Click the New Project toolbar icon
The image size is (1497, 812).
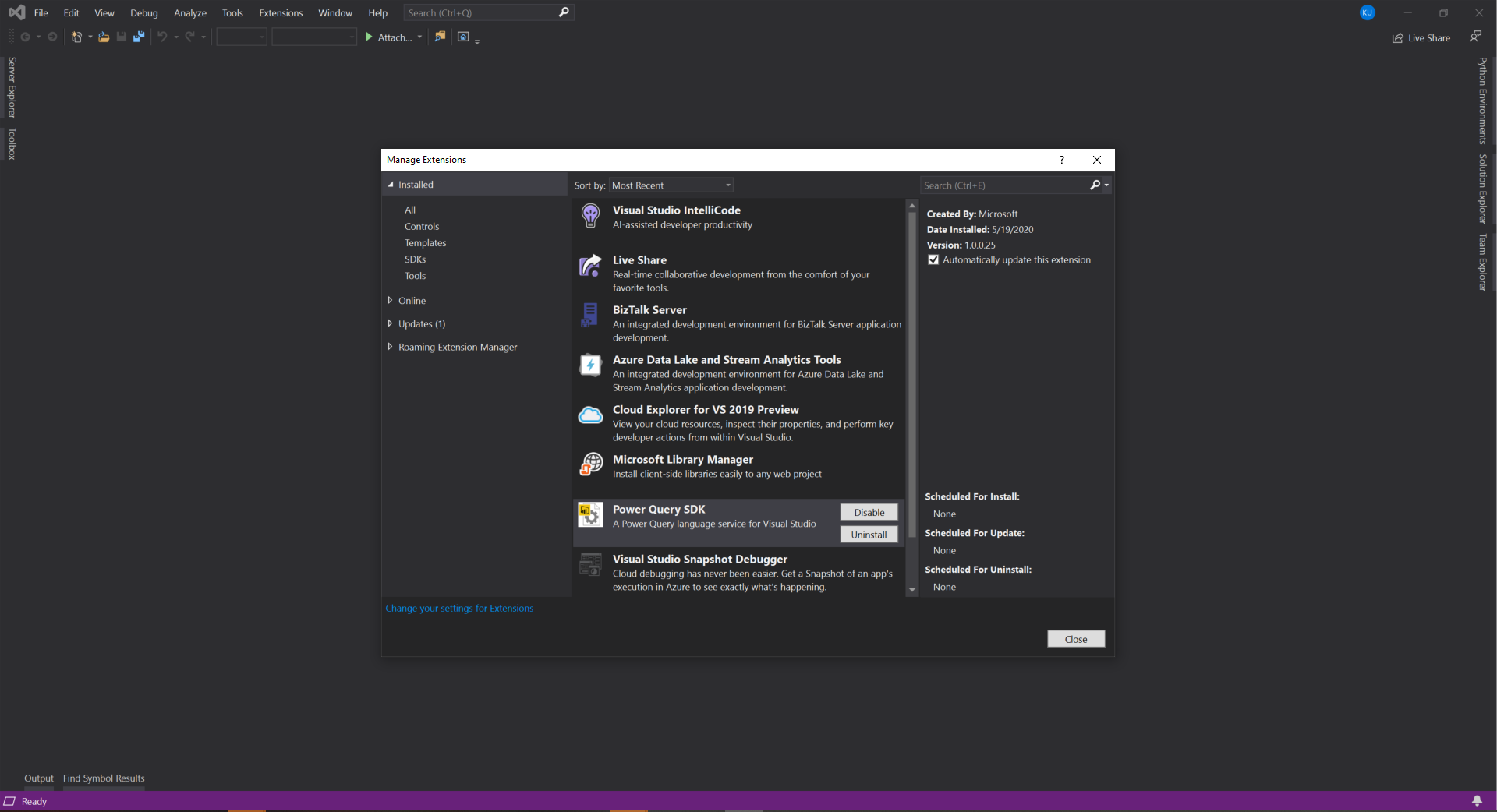click(x=76, y=37)
